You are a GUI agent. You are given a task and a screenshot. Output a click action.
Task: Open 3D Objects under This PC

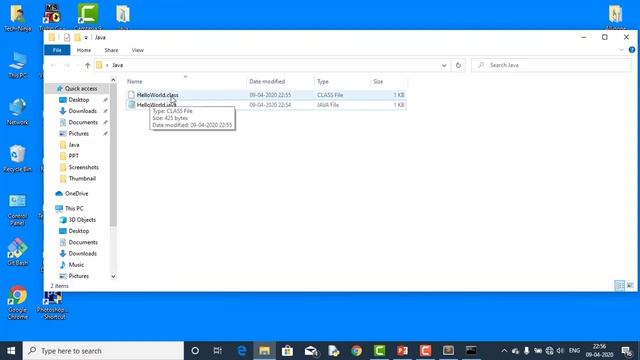[82, 220]
